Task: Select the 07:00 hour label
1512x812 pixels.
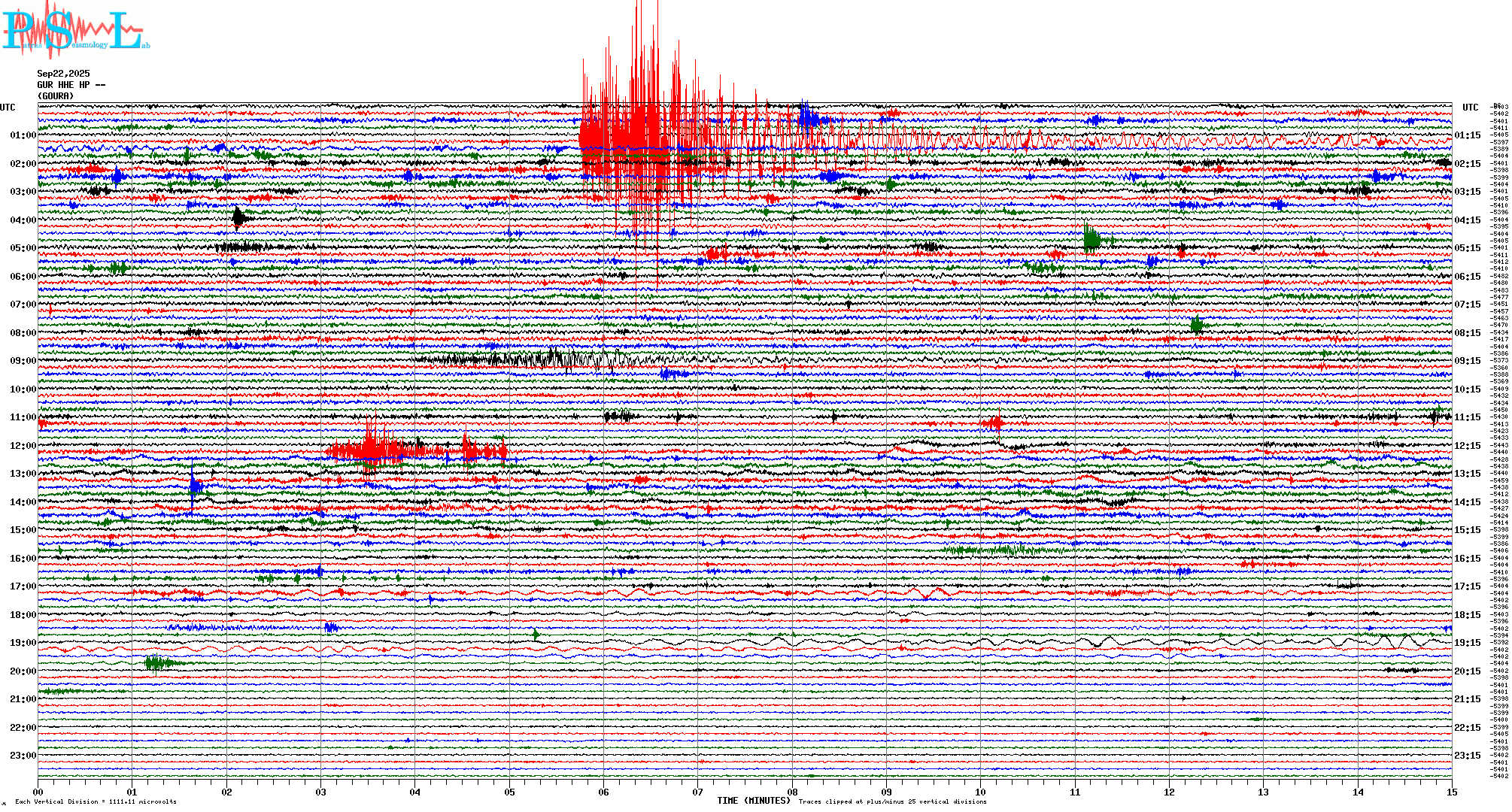Action: coord(23,304)
